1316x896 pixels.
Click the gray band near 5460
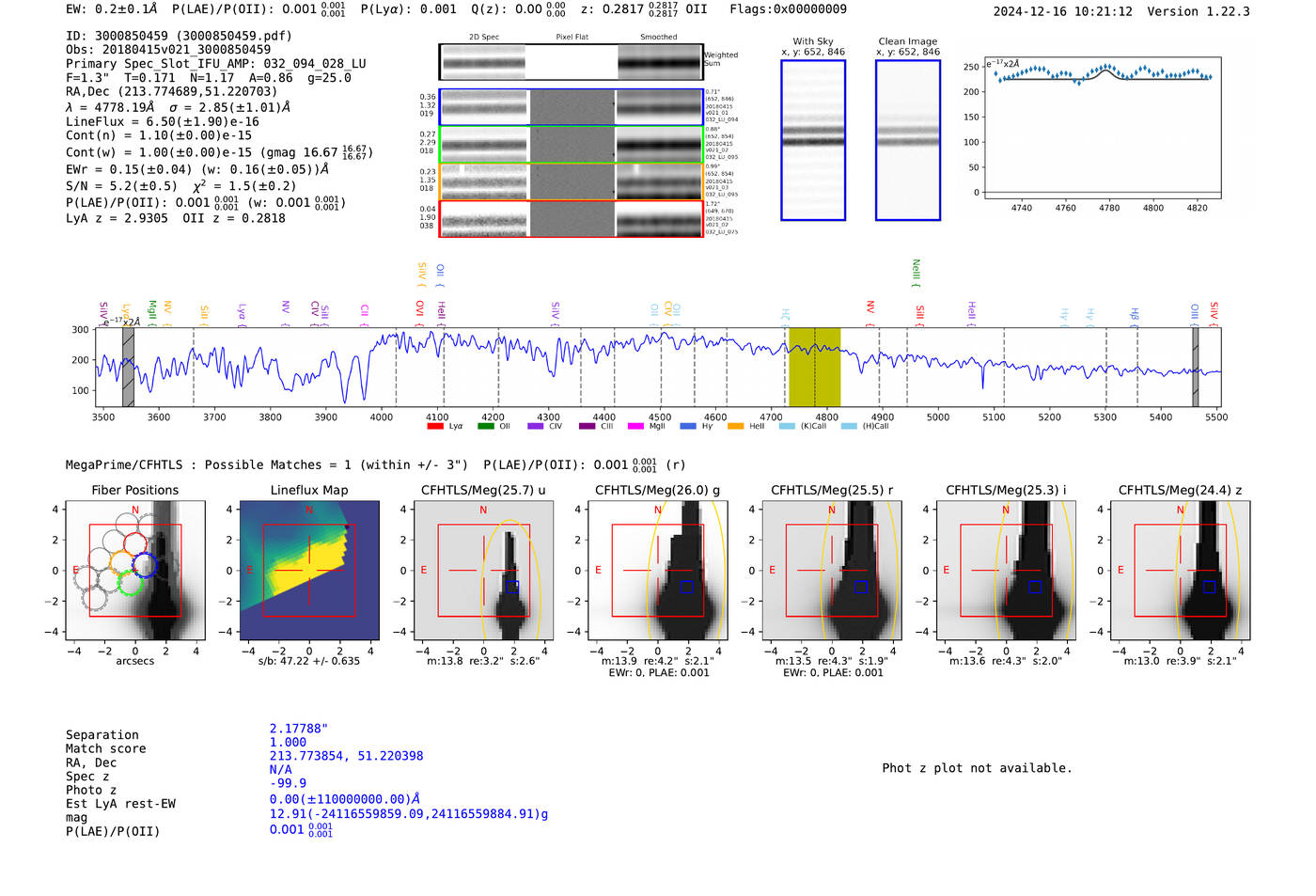pyautogui.click(x=1196, y=367)
